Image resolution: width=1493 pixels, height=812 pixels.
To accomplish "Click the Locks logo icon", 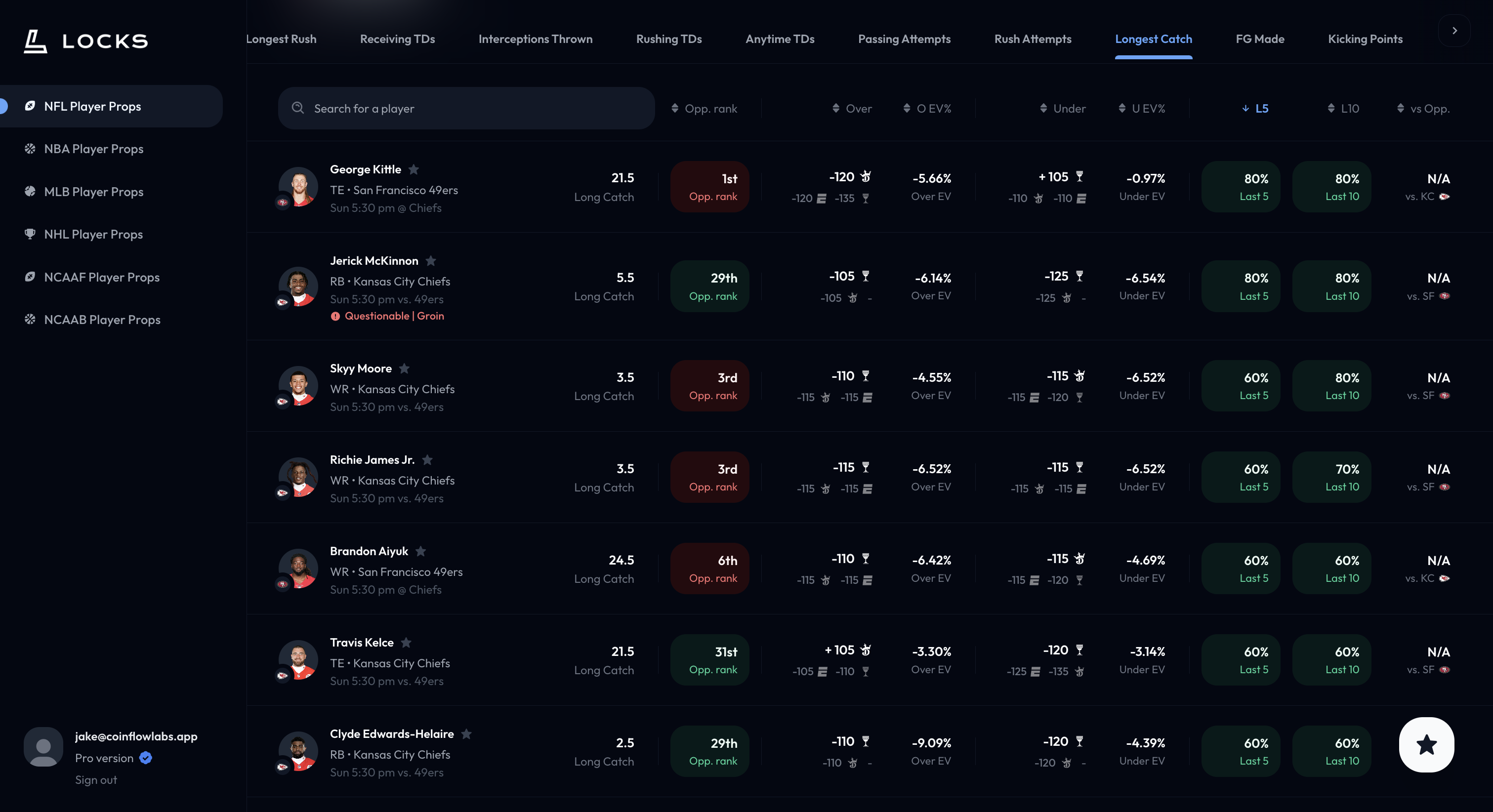I will 36,41.
